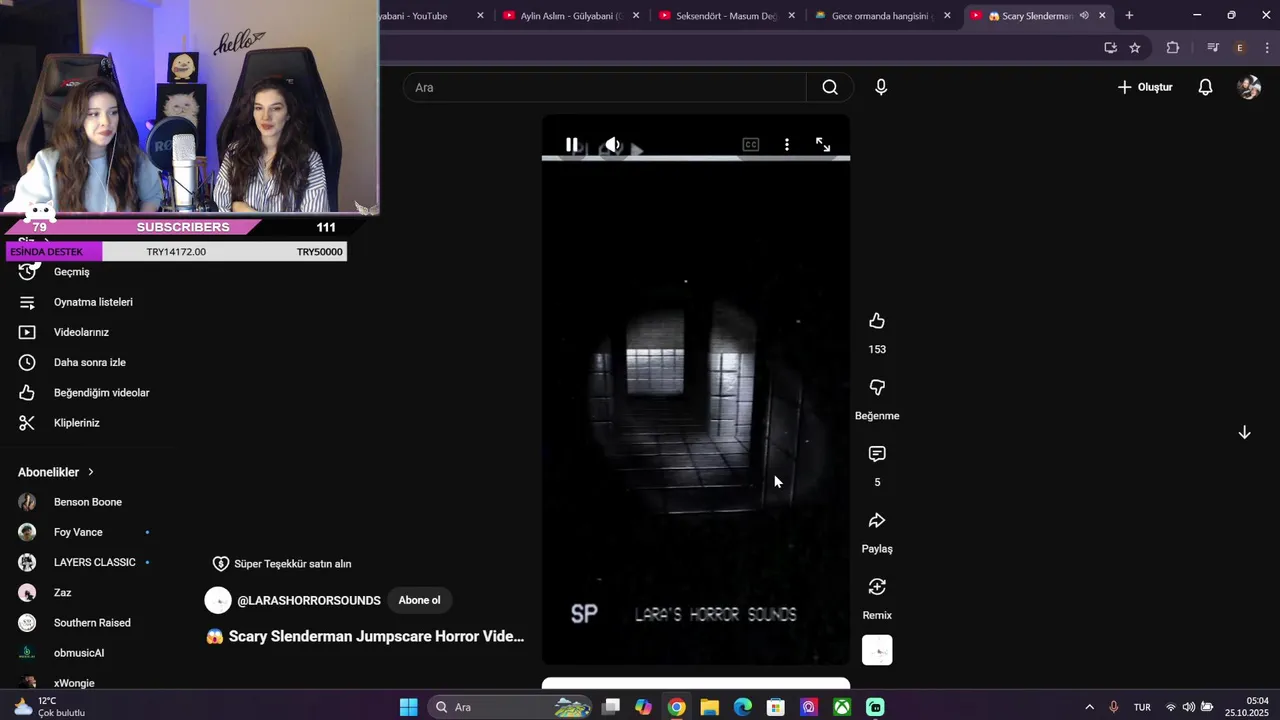Open the Chrome profile E avatar

1240,47
